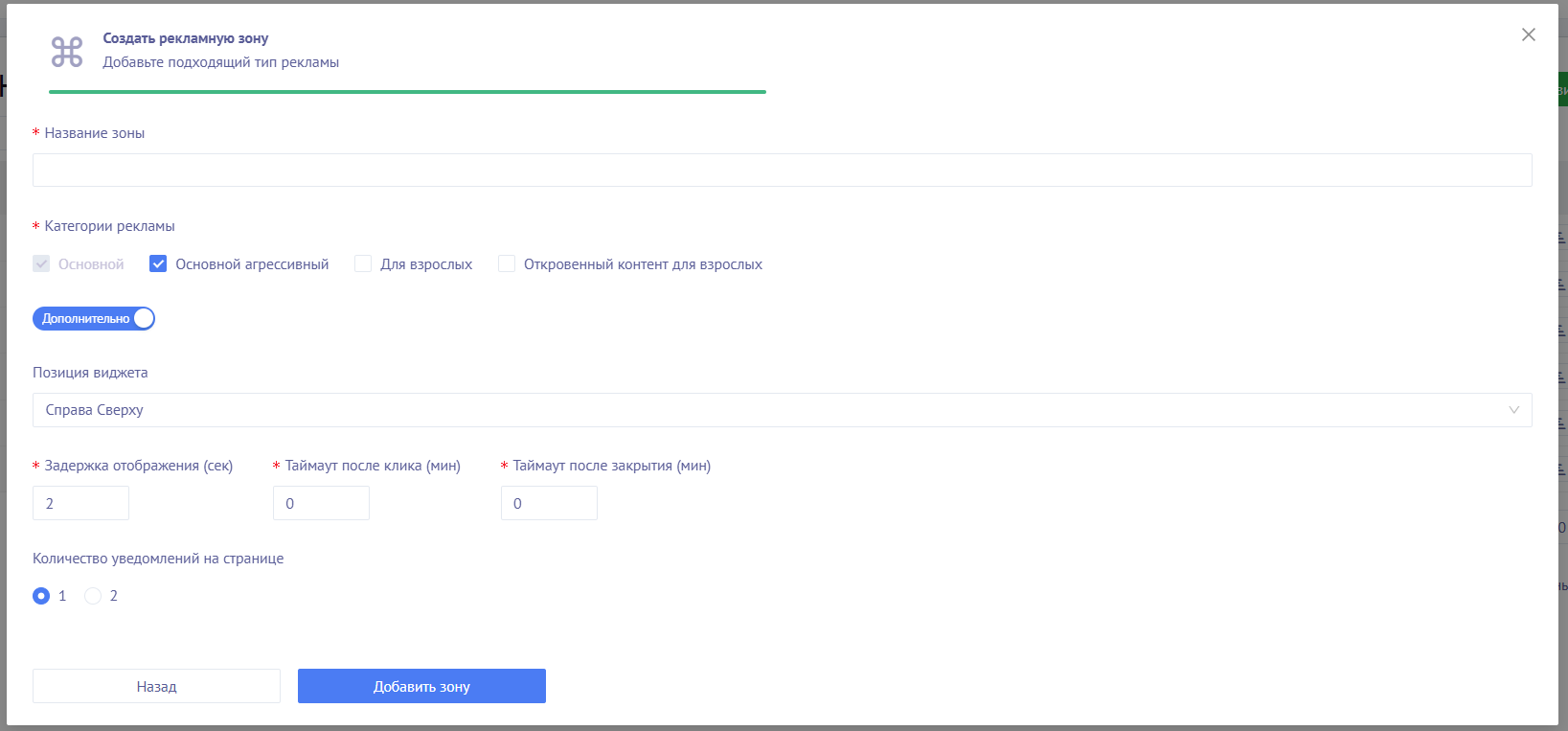Click the command symbol icon in header
Screen dimensions: 1568x731
67,52
